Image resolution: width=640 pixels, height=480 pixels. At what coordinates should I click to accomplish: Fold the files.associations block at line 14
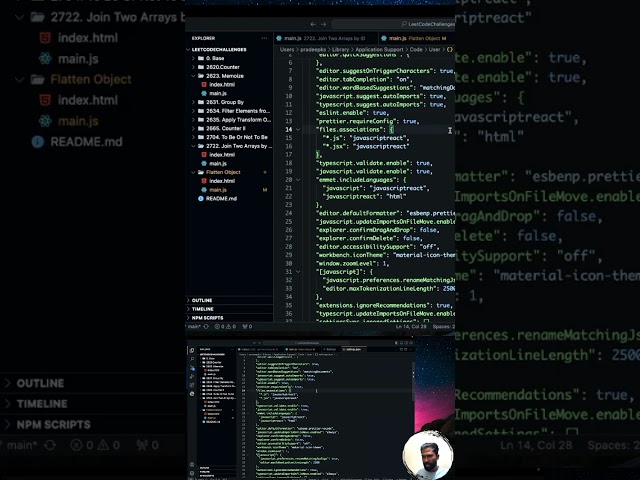pos(298,129)
